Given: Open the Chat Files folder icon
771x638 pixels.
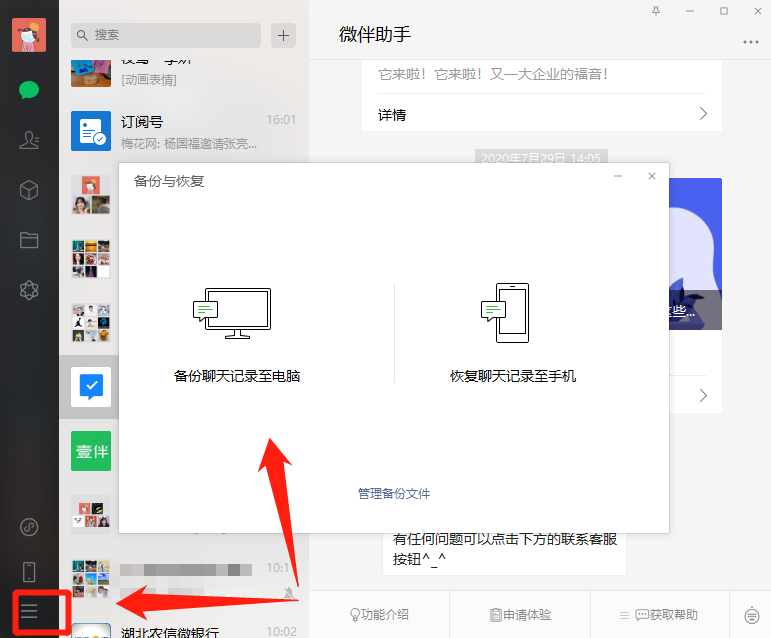Looking at the screenshot, I should (x=29, y=240).
